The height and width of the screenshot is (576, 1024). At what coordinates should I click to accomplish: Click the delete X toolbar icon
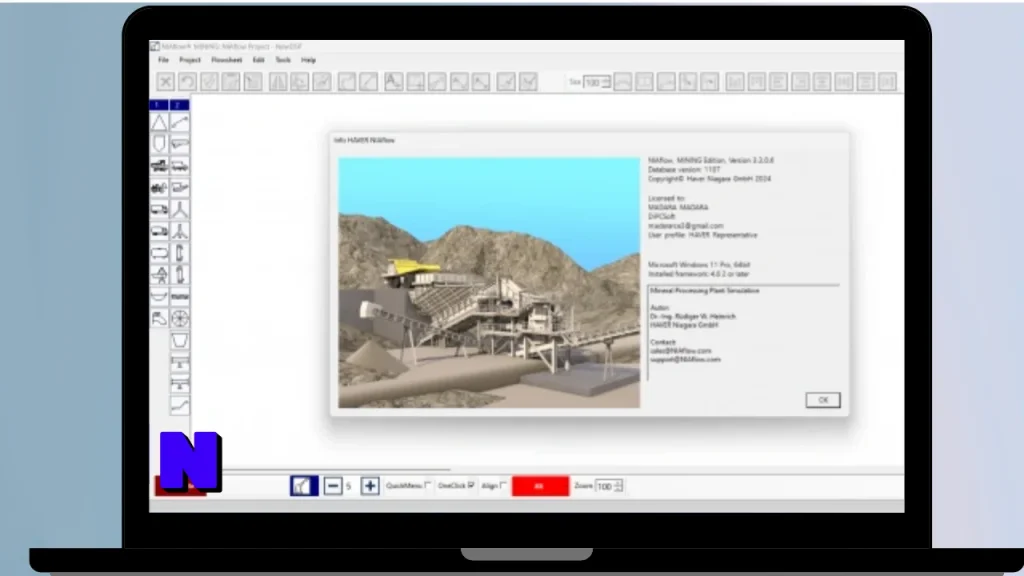(x=165, y=82)
